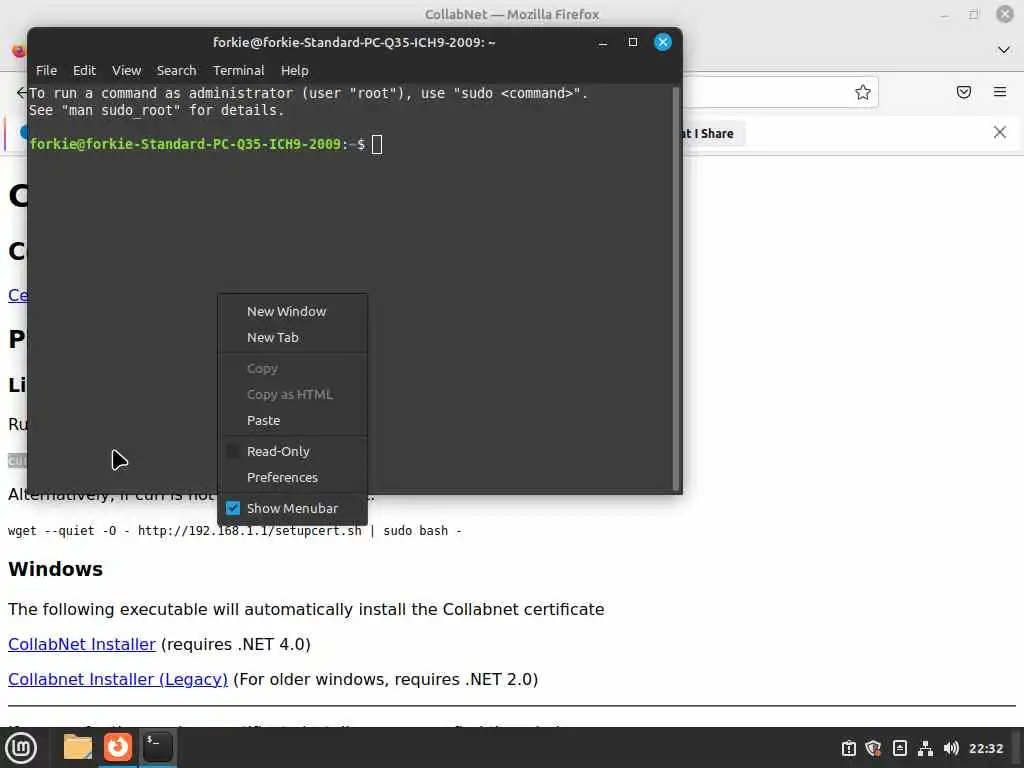The height and width of the screenshot is (768, 1024).
Task: Close the terminal with blue X button
Action: pos(662,42)
